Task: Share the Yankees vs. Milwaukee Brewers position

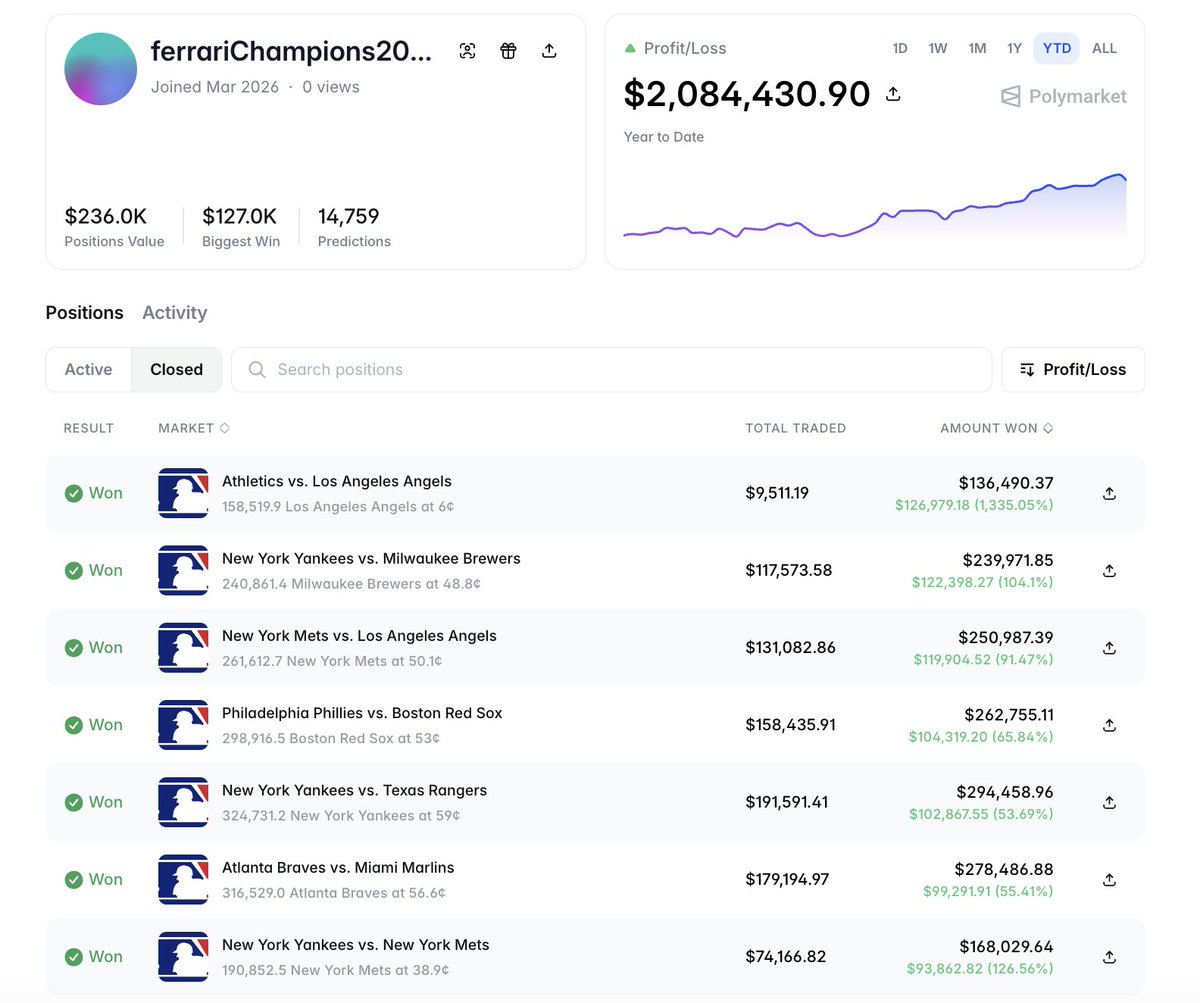Action: (x=1109, y=570)
